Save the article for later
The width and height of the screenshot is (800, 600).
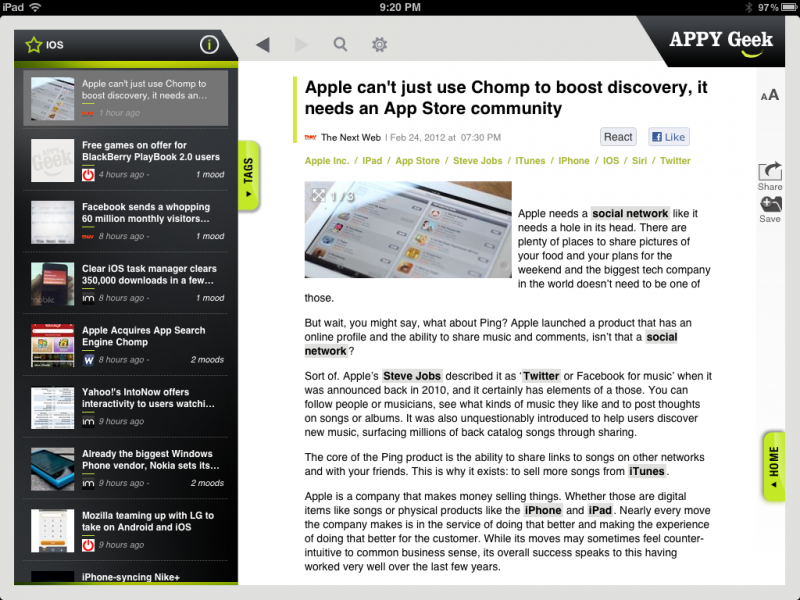[770, 210]
